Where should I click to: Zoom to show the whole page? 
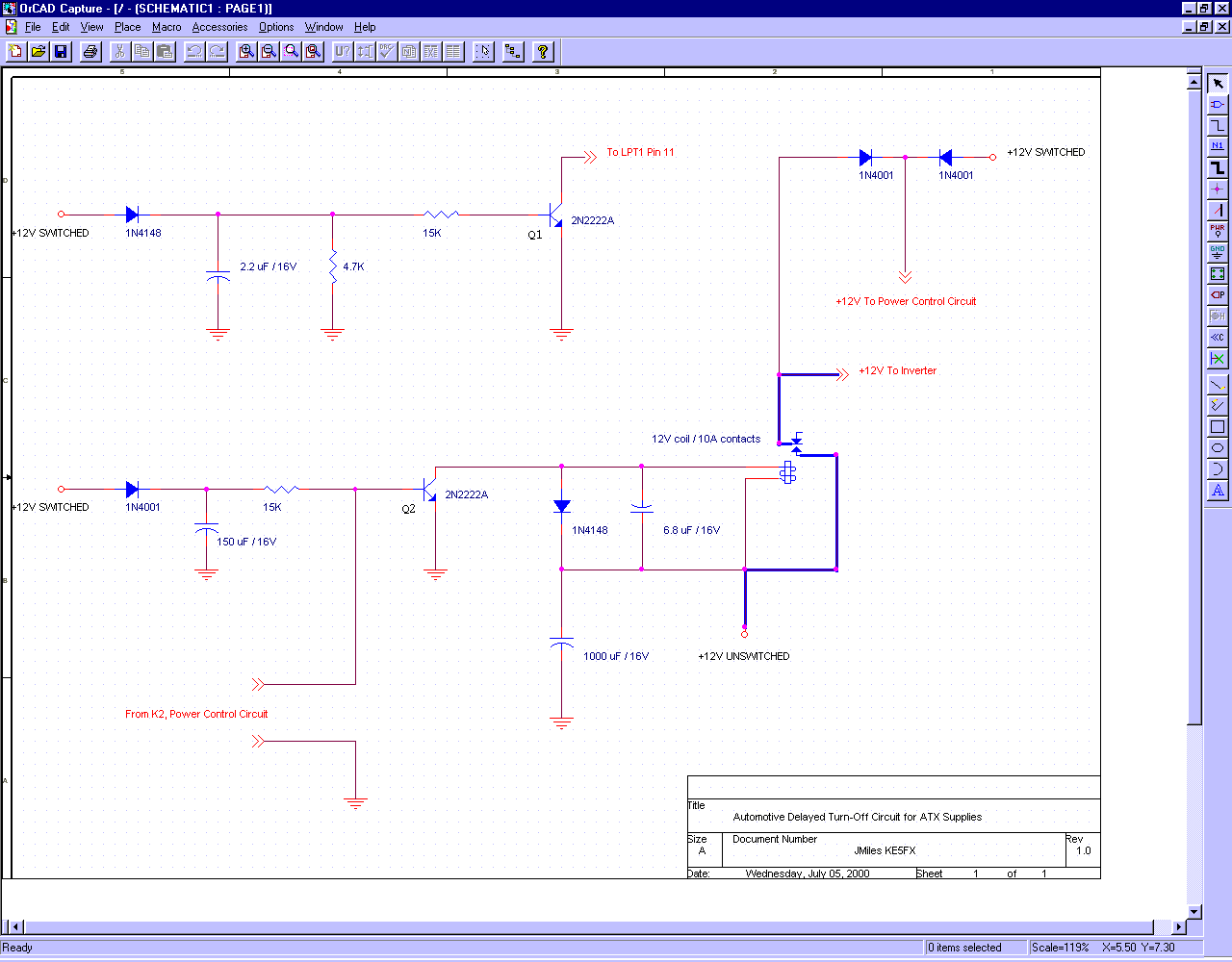pos(313,51)
